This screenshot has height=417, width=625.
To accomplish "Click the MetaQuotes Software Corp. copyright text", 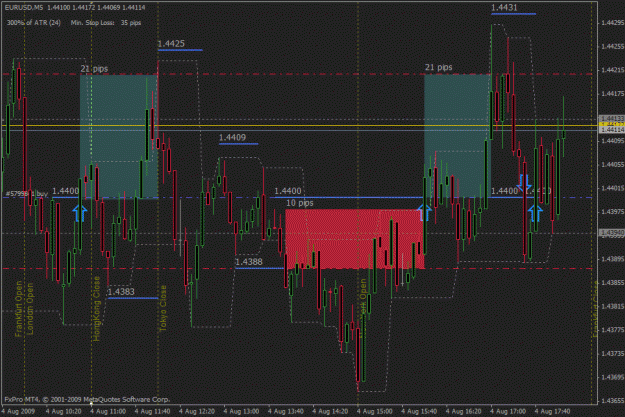I will [x=87, y=399].
